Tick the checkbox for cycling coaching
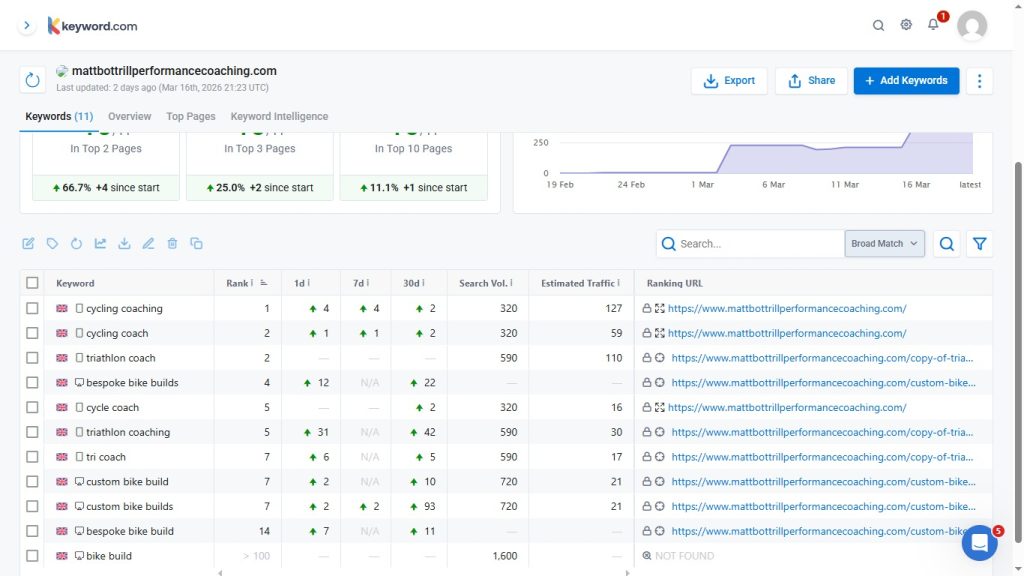Screen dimensions: 1024x576 (33, 309)
